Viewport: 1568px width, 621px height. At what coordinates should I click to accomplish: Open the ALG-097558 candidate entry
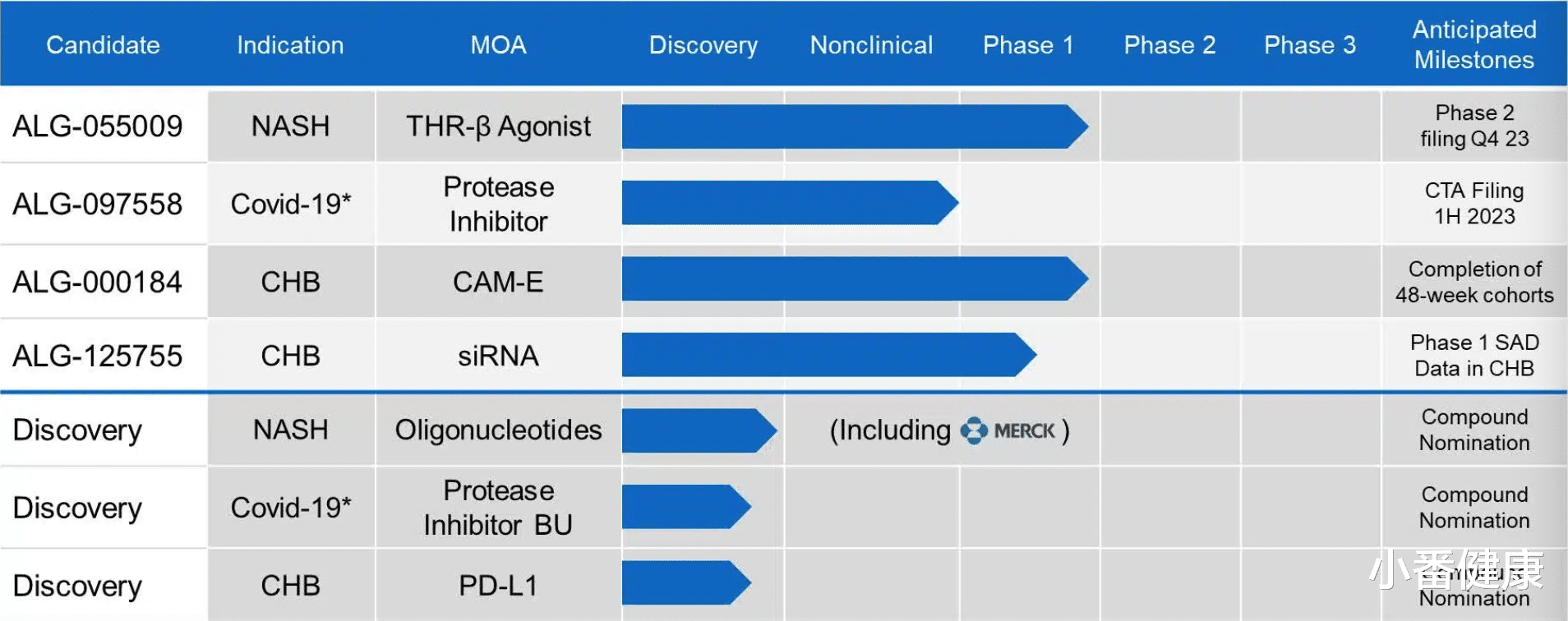coord(98,204)
